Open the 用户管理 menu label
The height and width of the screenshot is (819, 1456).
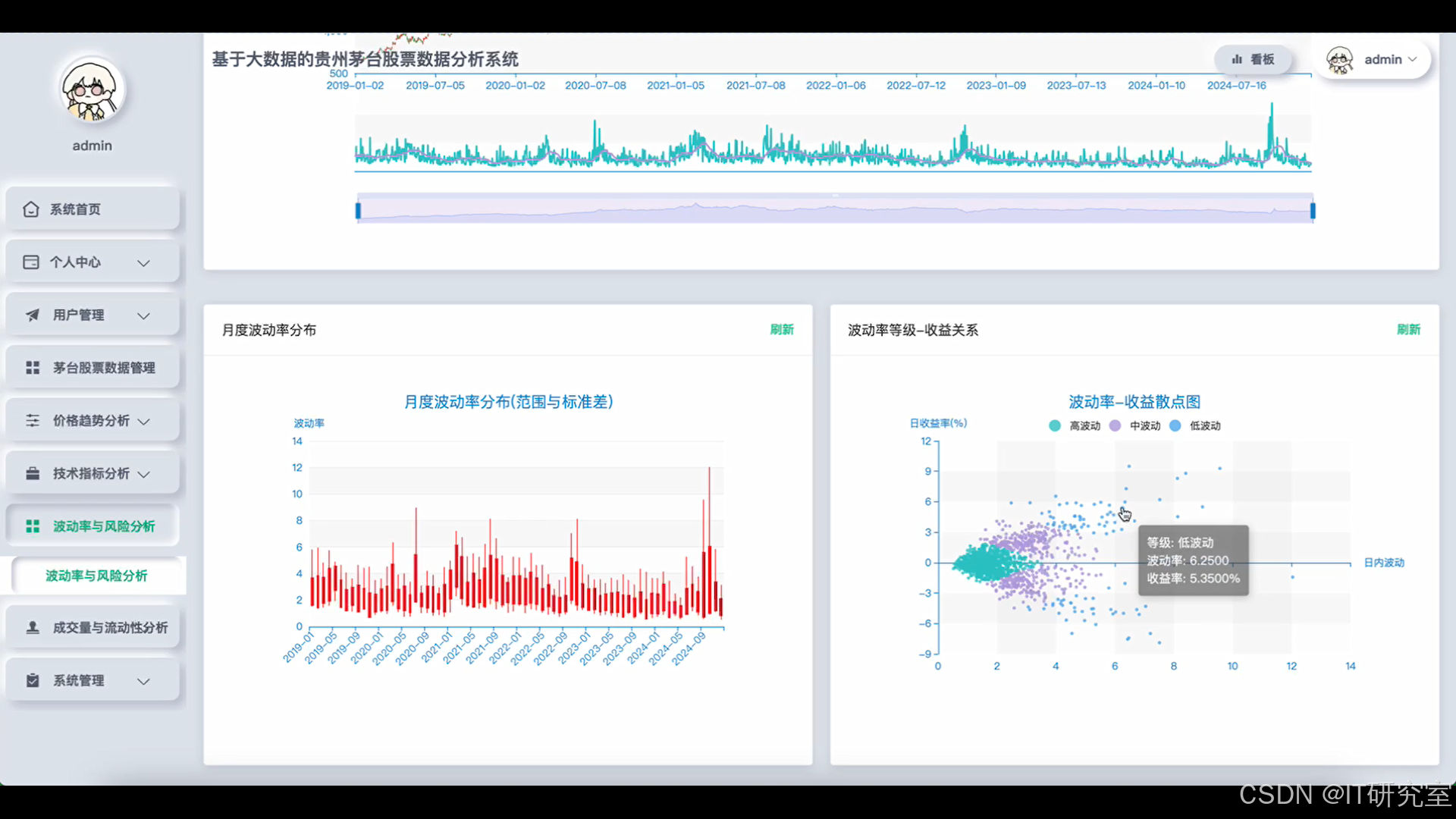click(x=79, y=315)
